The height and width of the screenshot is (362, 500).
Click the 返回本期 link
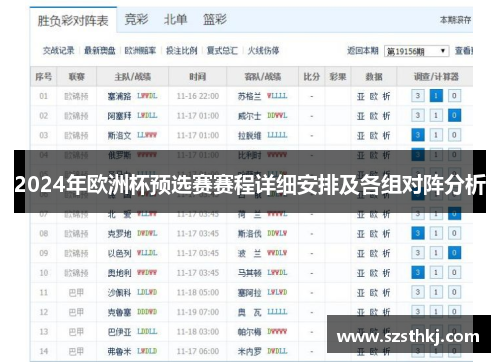click(363, 51)
